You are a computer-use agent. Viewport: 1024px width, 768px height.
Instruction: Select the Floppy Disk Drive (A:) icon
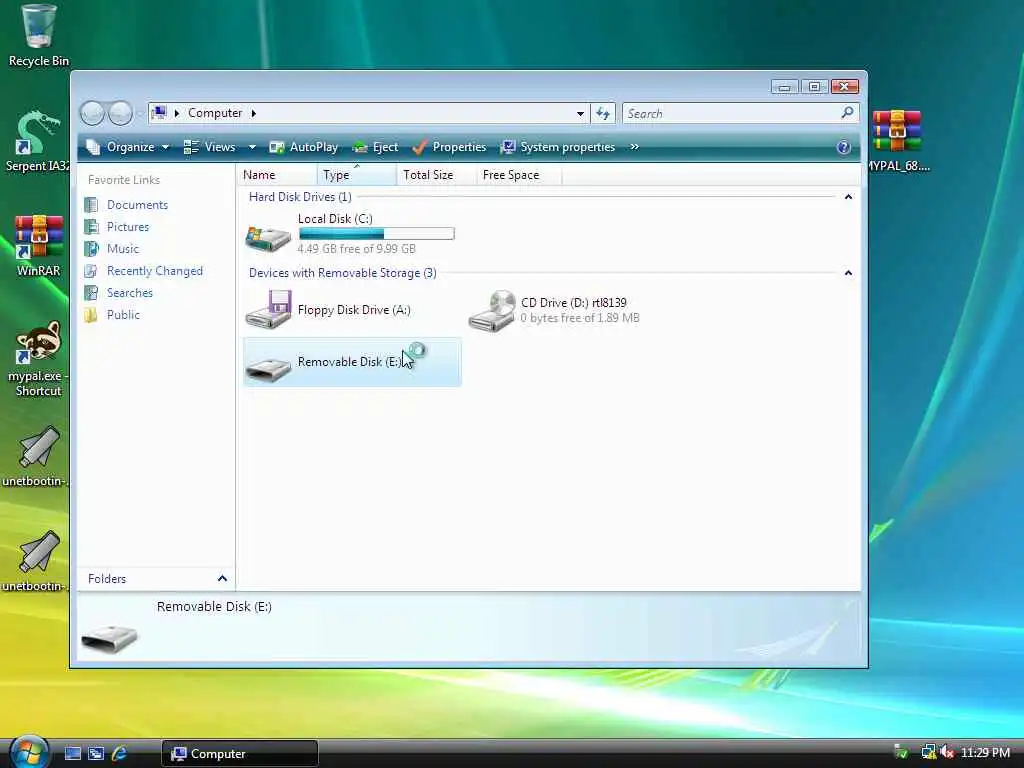click(268, 310)
